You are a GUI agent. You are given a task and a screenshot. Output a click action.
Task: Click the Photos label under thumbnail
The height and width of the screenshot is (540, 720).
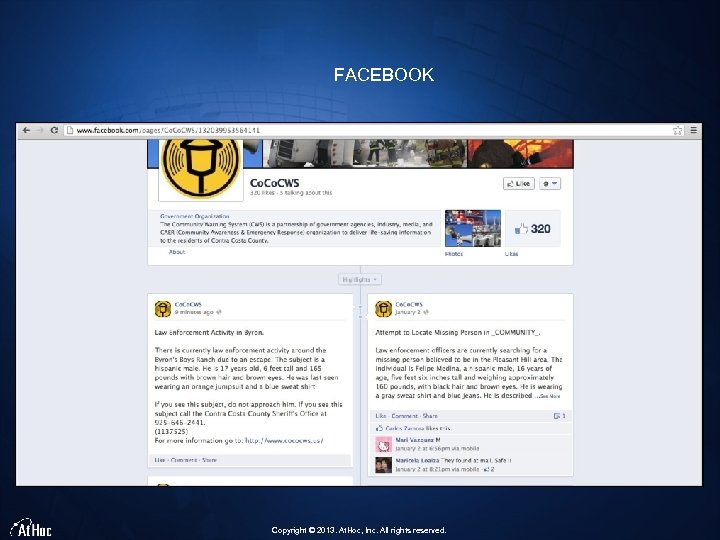pyautogui.click(x=454, y=254)
